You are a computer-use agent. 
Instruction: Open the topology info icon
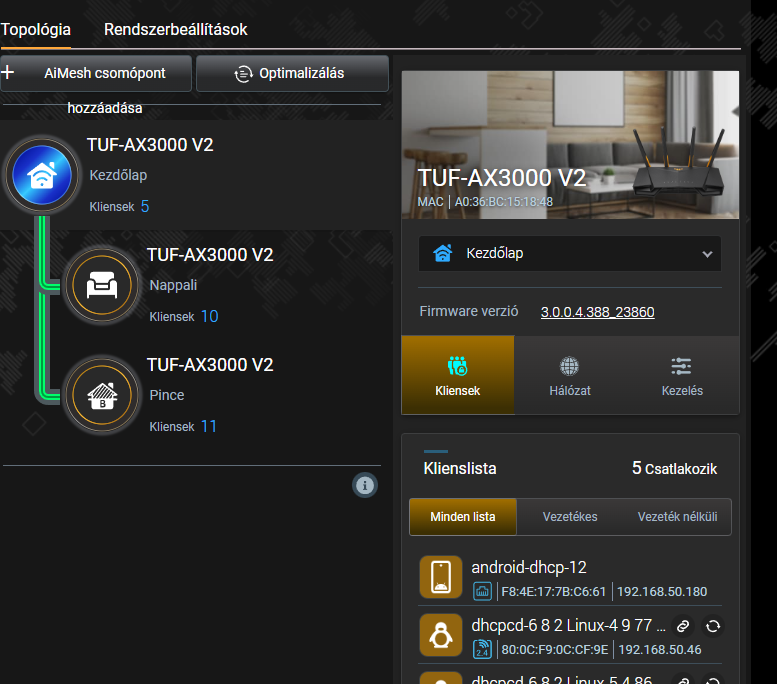tap(365, 485)
